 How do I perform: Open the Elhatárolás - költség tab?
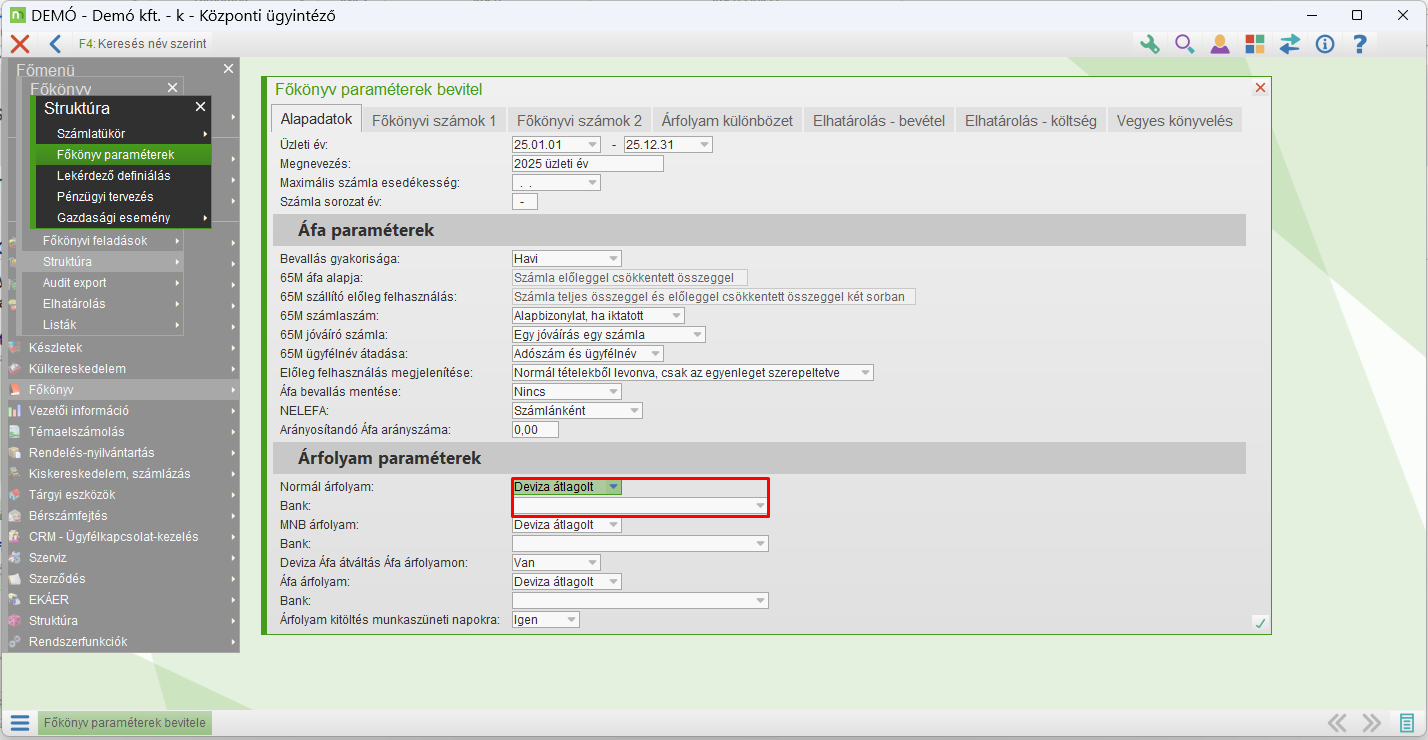coord(1031,120)
